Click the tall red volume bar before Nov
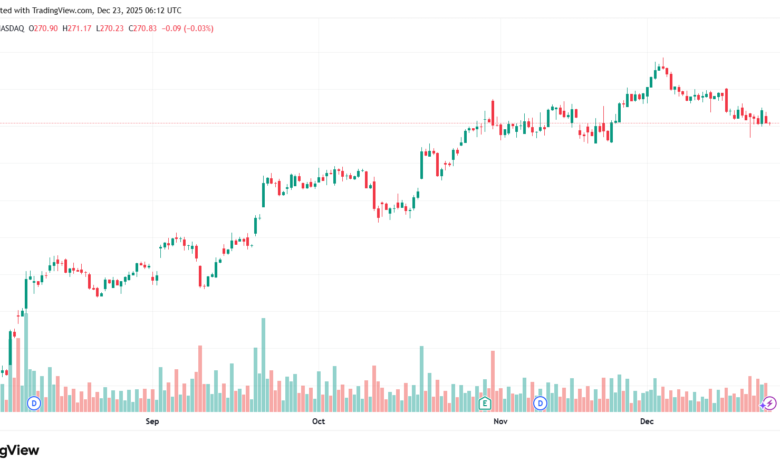The height and width of the screenshot is (470, 780). point(493,380)
